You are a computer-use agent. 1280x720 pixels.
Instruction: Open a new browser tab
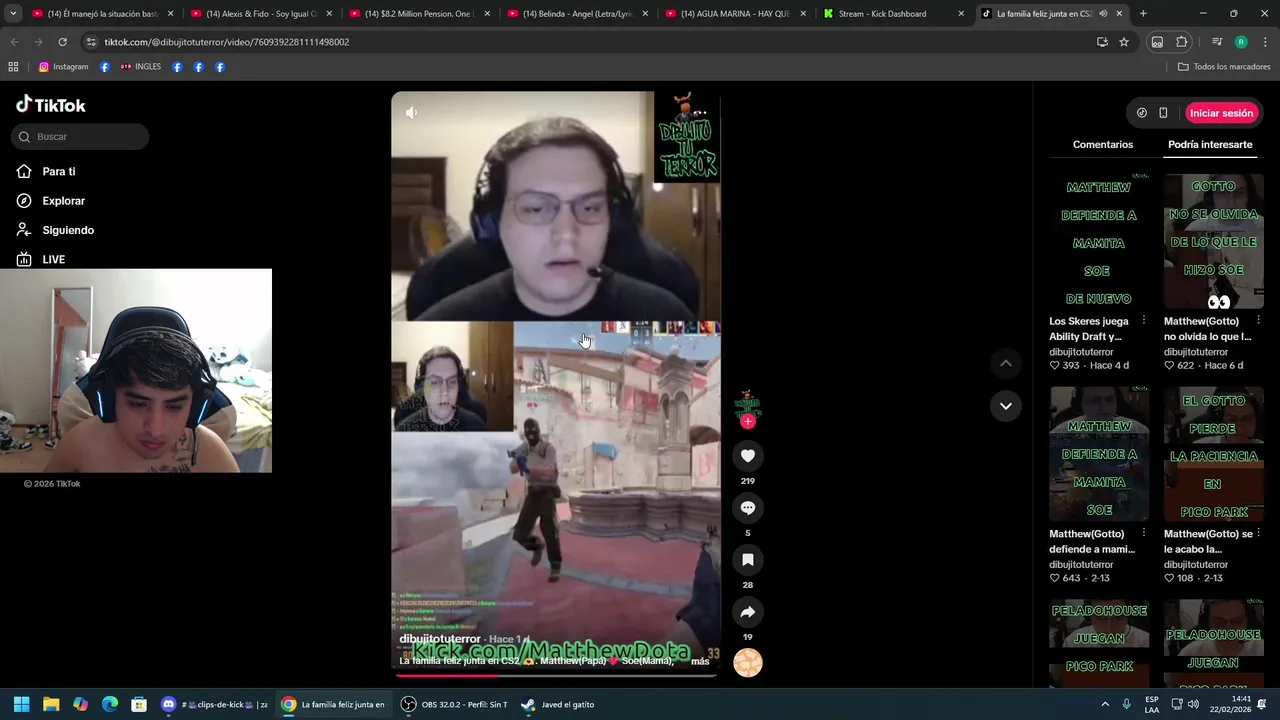click(1143, 14)
